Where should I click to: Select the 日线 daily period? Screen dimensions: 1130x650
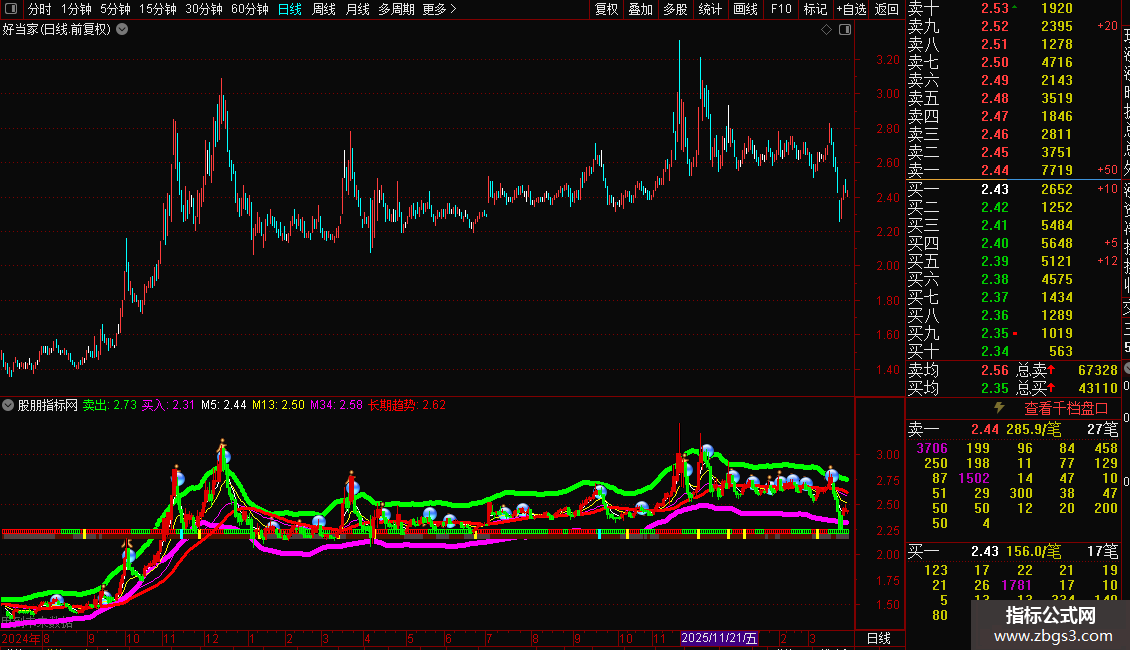coord(290,9)
